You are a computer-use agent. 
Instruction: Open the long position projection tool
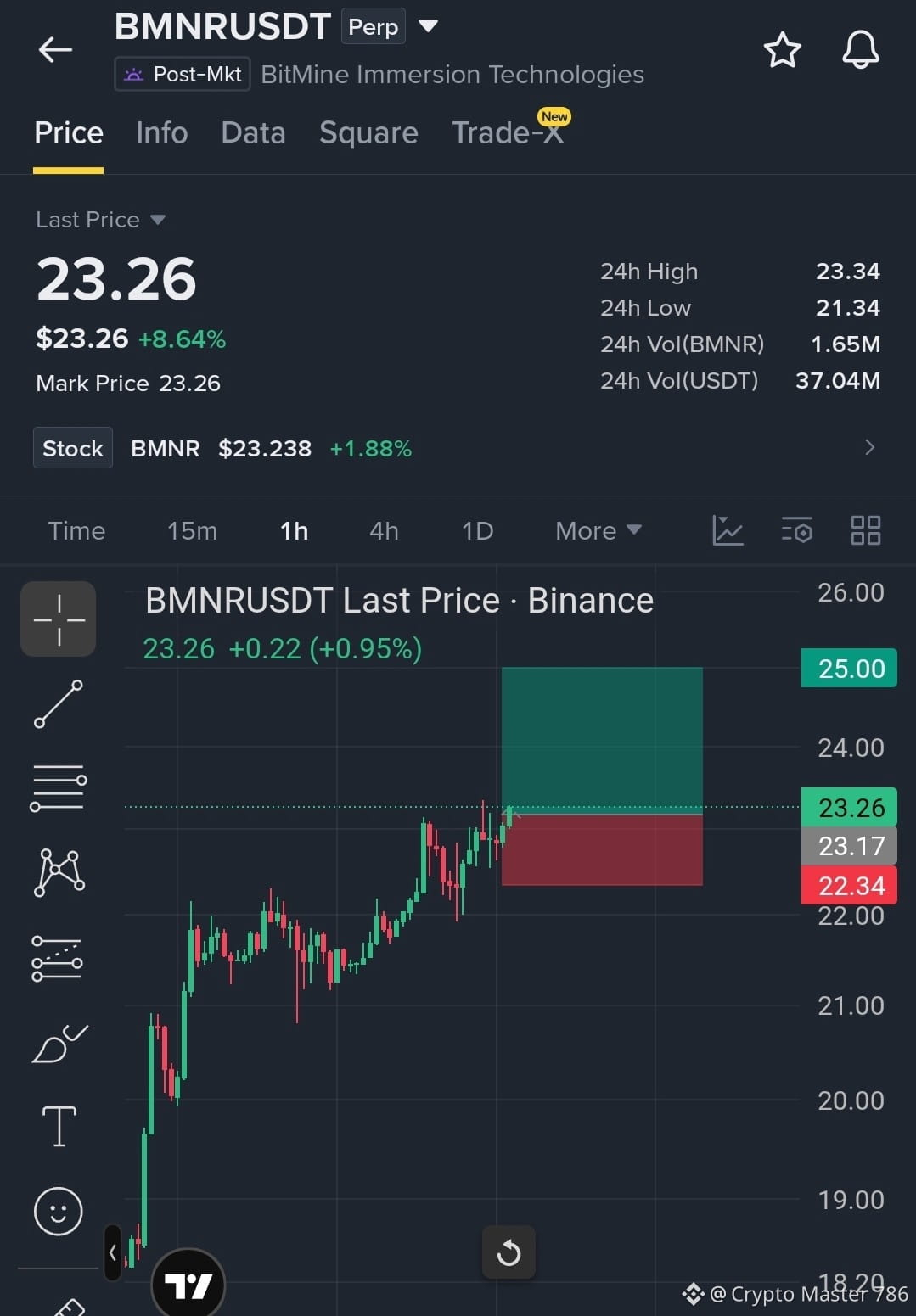[58, 959]
